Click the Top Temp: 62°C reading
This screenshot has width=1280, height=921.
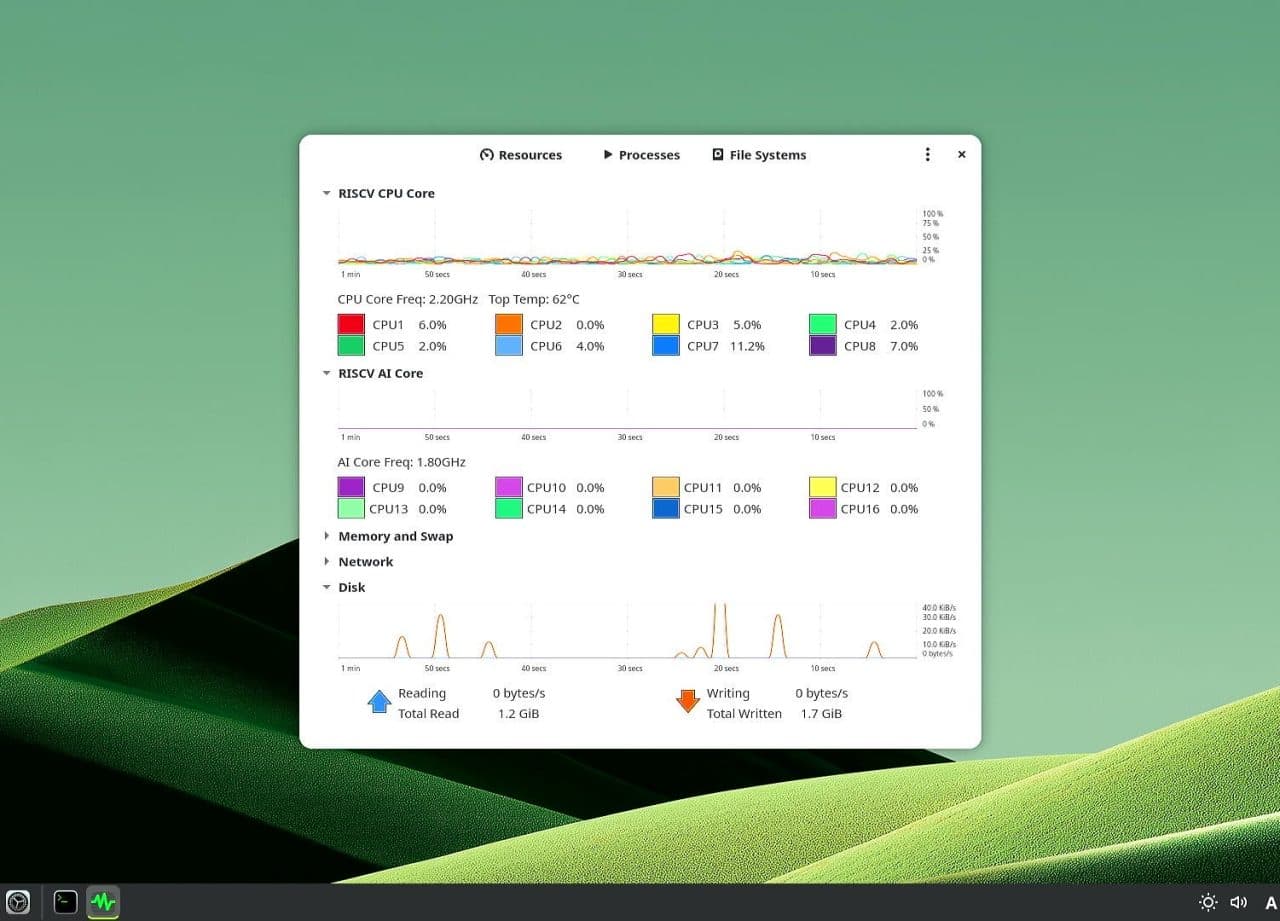click(x=534, y=299)
